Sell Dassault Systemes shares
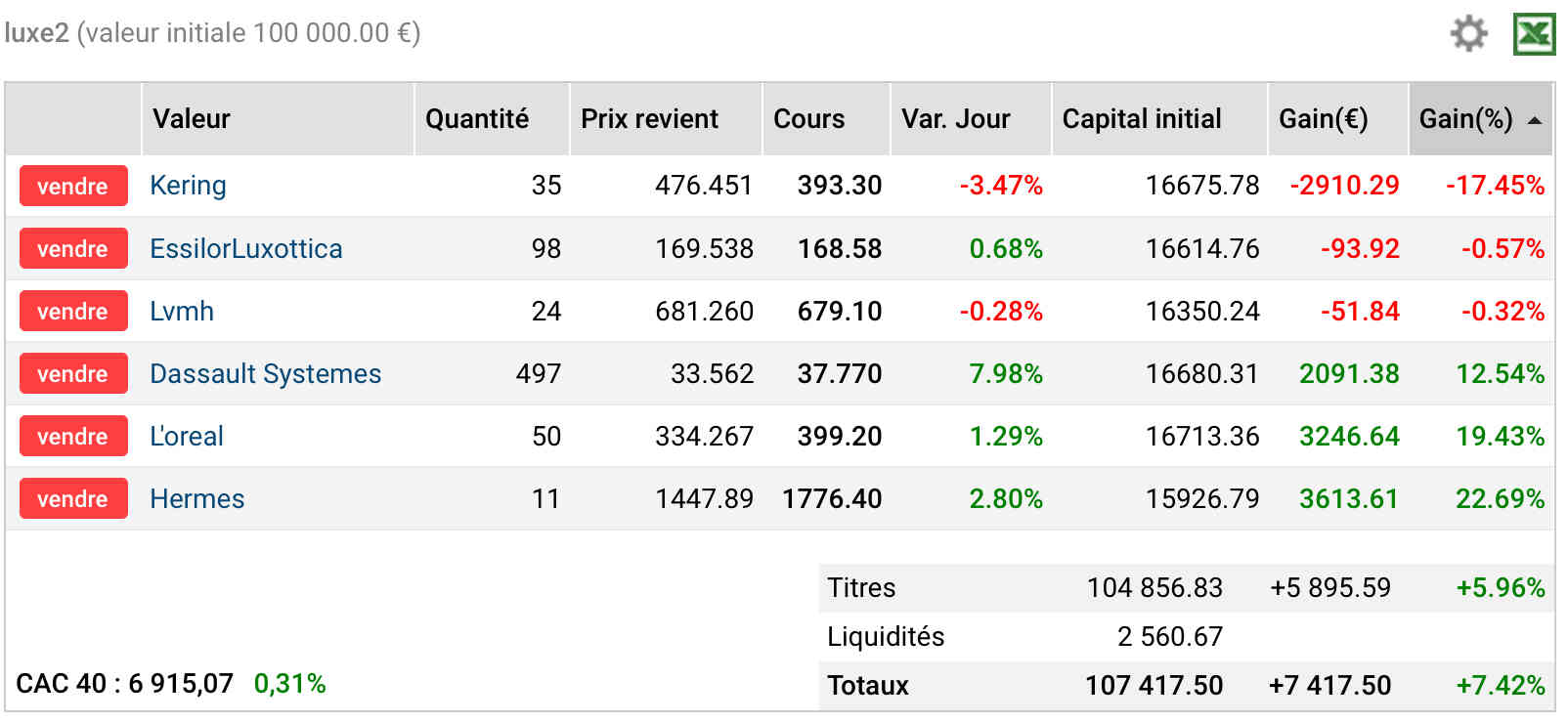Viewport: 1568px width, 722px height. pos(73,373)
